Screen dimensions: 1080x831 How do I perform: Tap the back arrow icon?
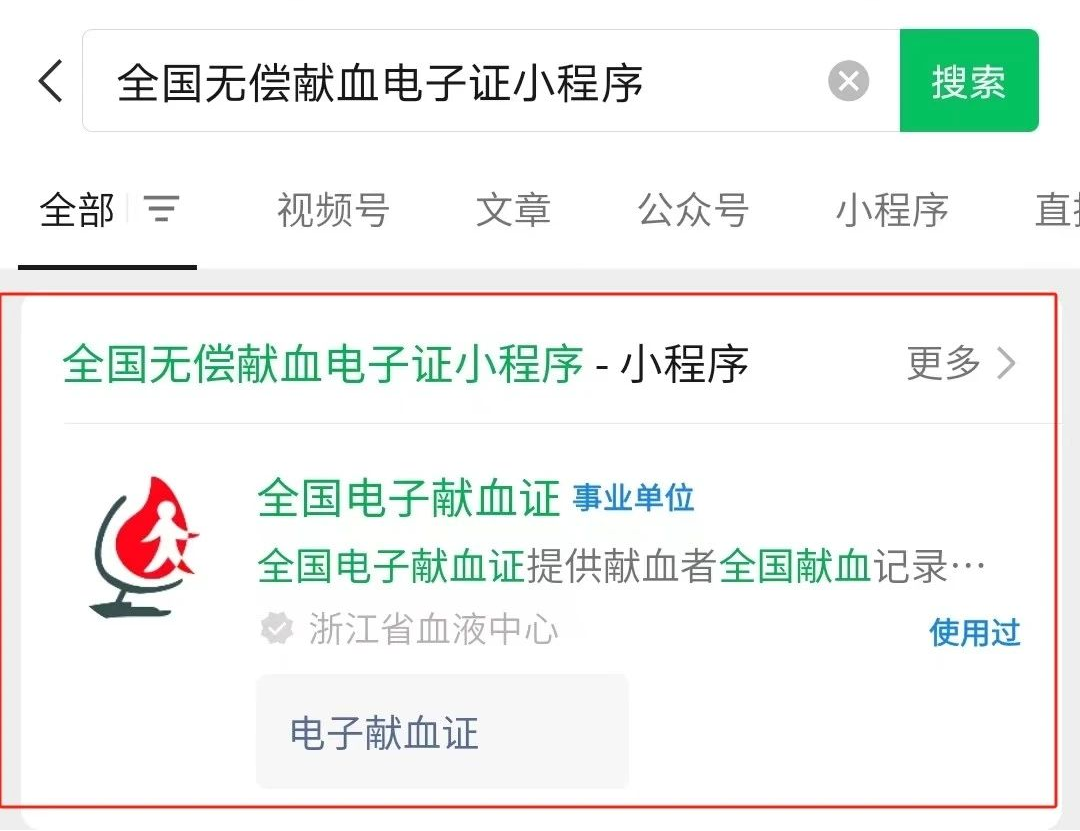50,81
